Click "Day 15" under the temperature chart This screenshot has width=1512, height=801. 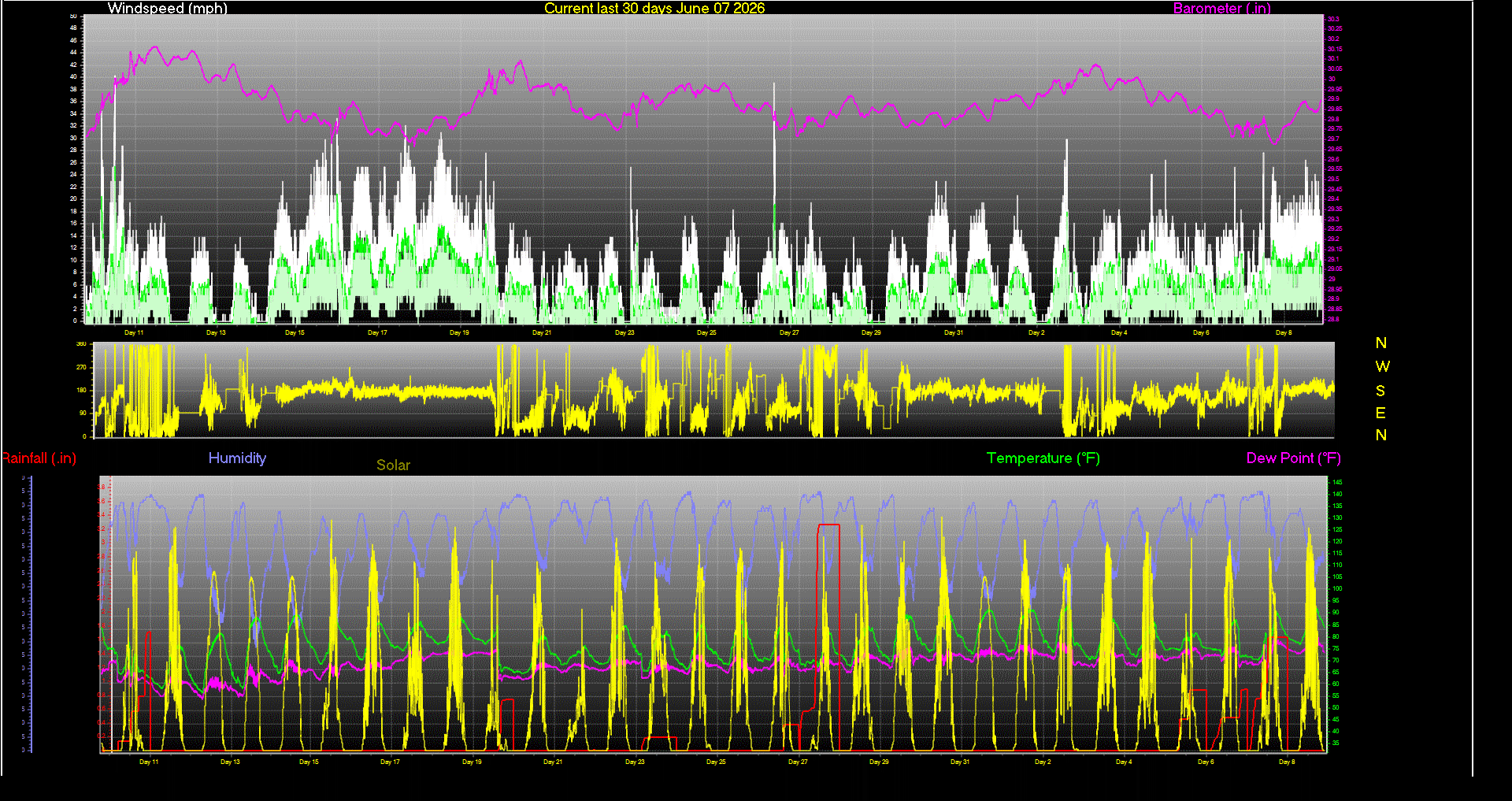click(309, 762)
